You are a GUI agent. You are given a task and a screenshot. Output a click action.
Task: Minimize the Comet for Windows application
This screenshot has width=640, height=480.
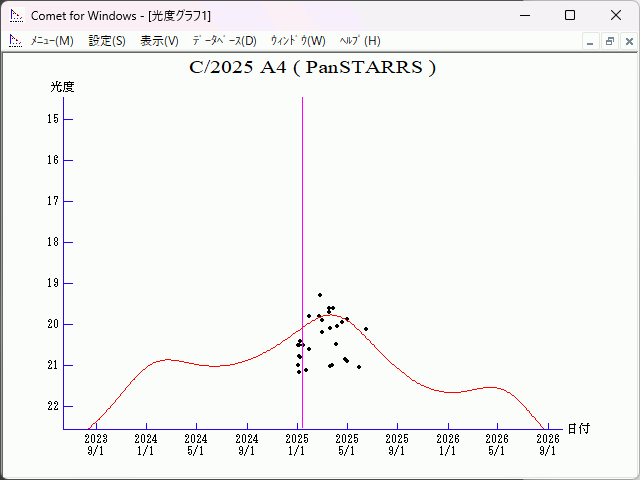(x=523, y=15)
